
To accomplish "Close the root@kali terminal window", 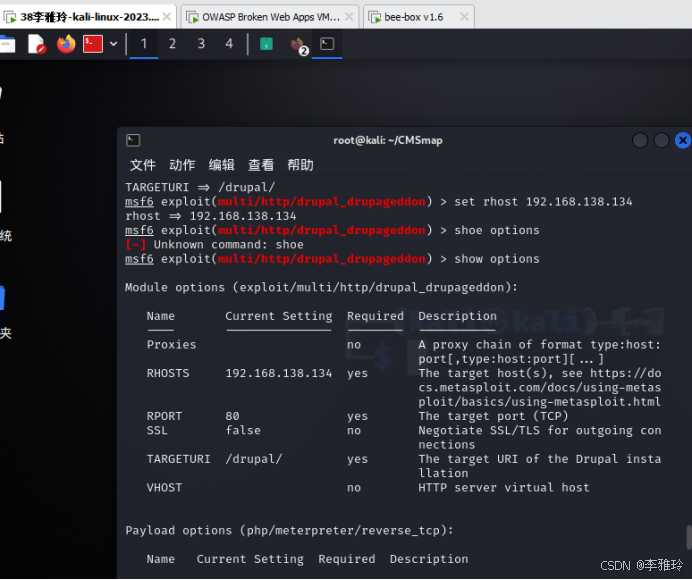I will click(x=682, y=140).
